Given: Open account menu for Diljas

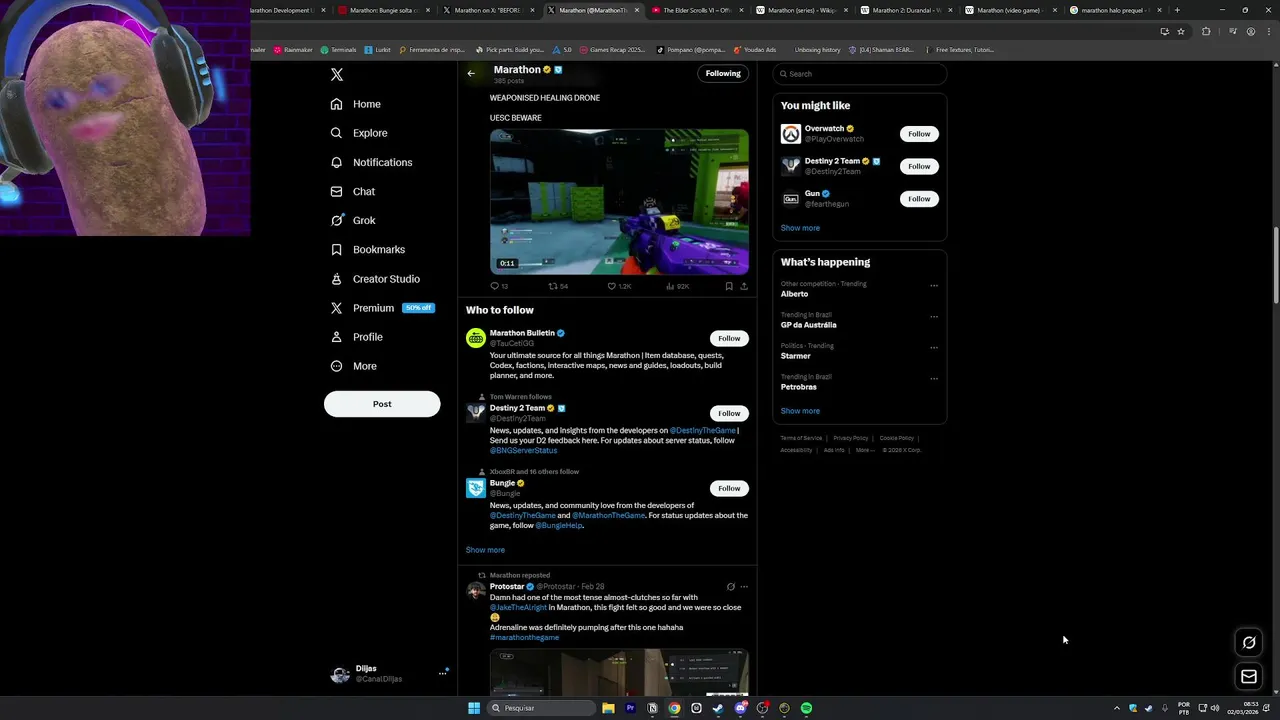Looking at the screenshot, I should tap(389, 674).
